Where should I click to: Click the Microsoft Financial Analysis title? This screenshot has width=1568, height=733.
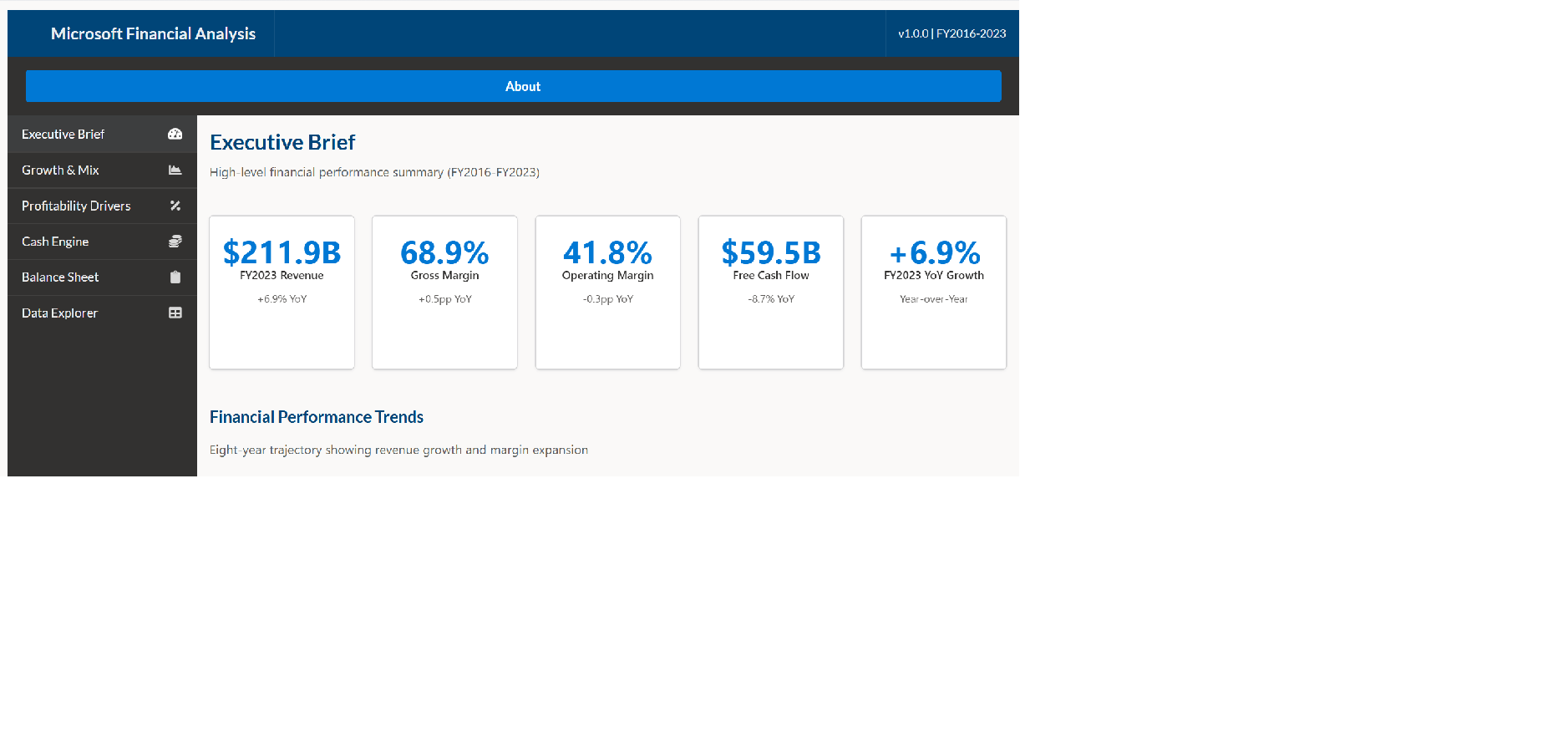tap(153, 33)
